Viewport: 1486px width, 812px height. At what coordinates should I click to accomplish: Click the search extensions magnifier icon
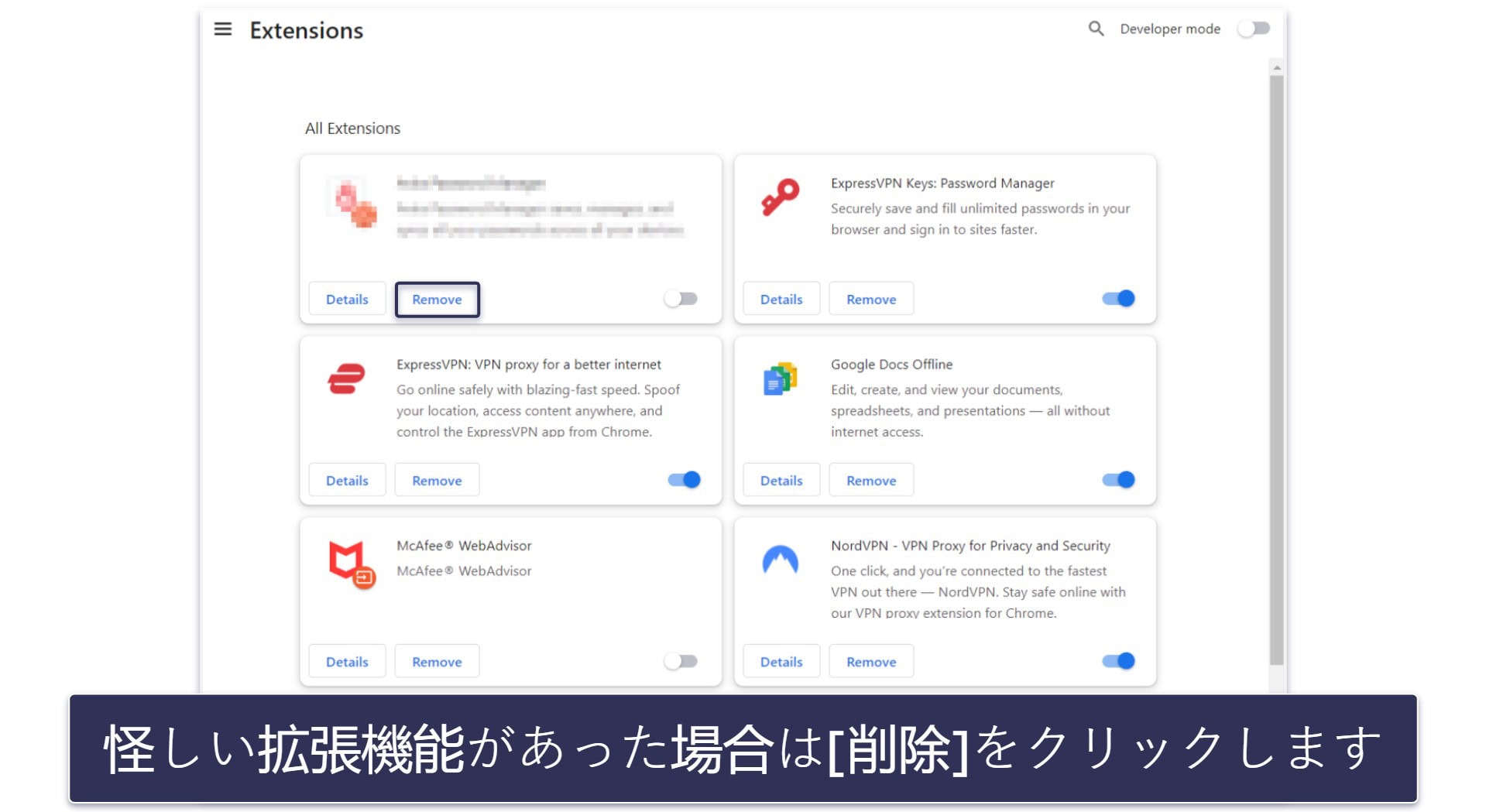point(1096,29)
